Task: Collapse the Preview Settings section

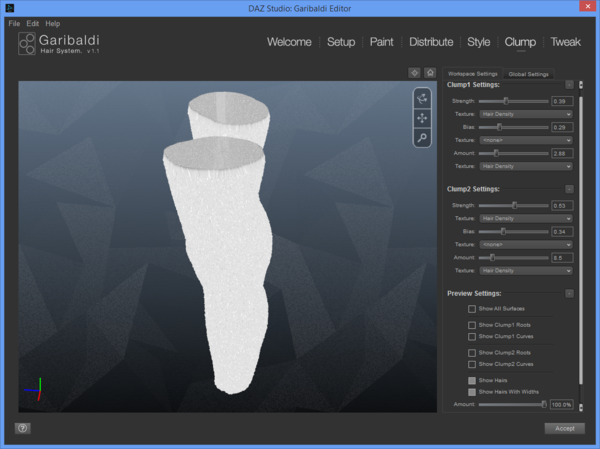Action: point(569,294)
